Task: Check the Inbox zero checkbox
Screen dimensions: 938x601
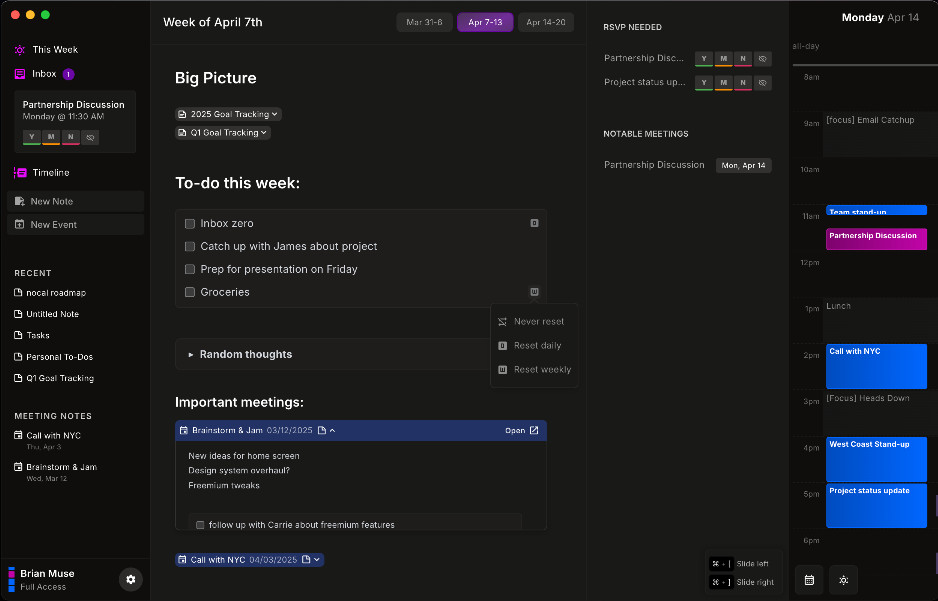Action: point(190,224)
